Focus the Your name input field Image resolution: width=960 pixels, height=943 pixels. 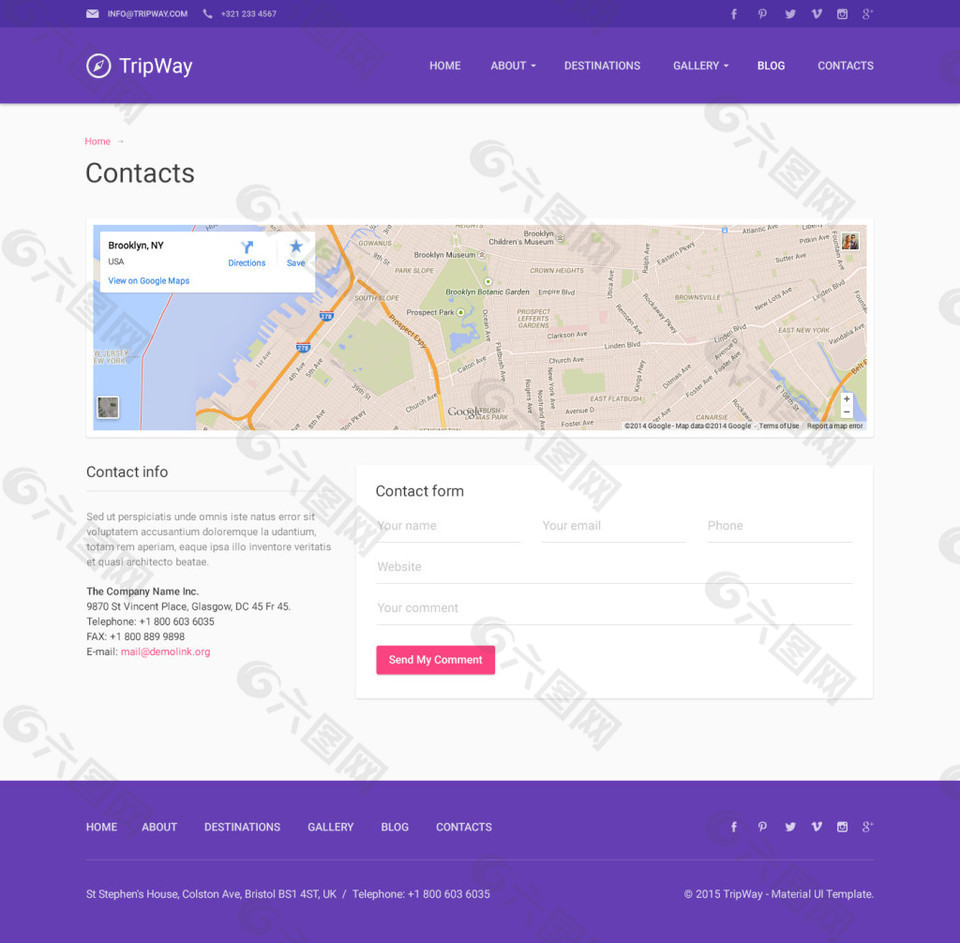[x=448, y=526]
